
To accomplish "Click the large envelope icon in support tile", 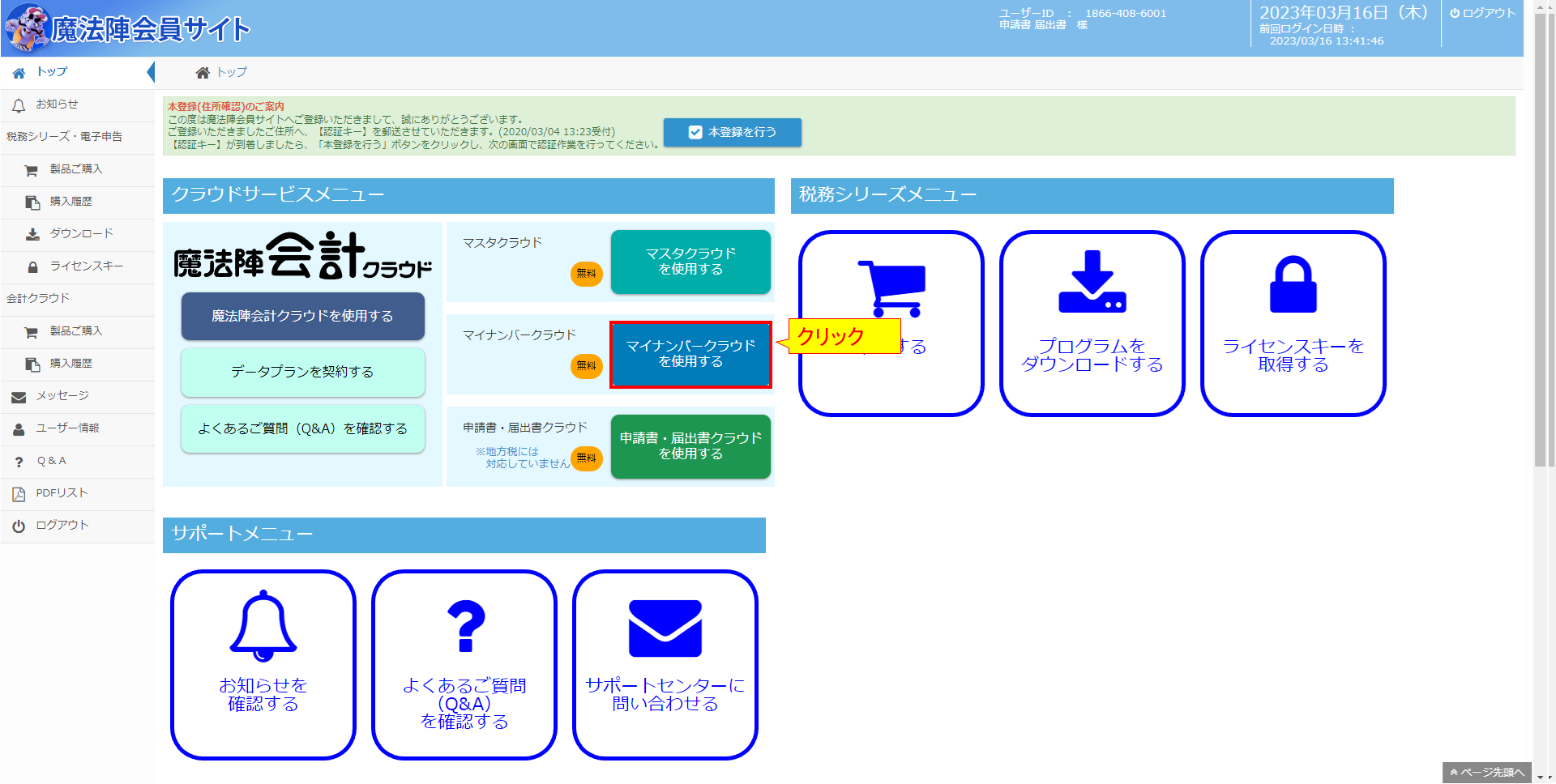I will point(665,628).
